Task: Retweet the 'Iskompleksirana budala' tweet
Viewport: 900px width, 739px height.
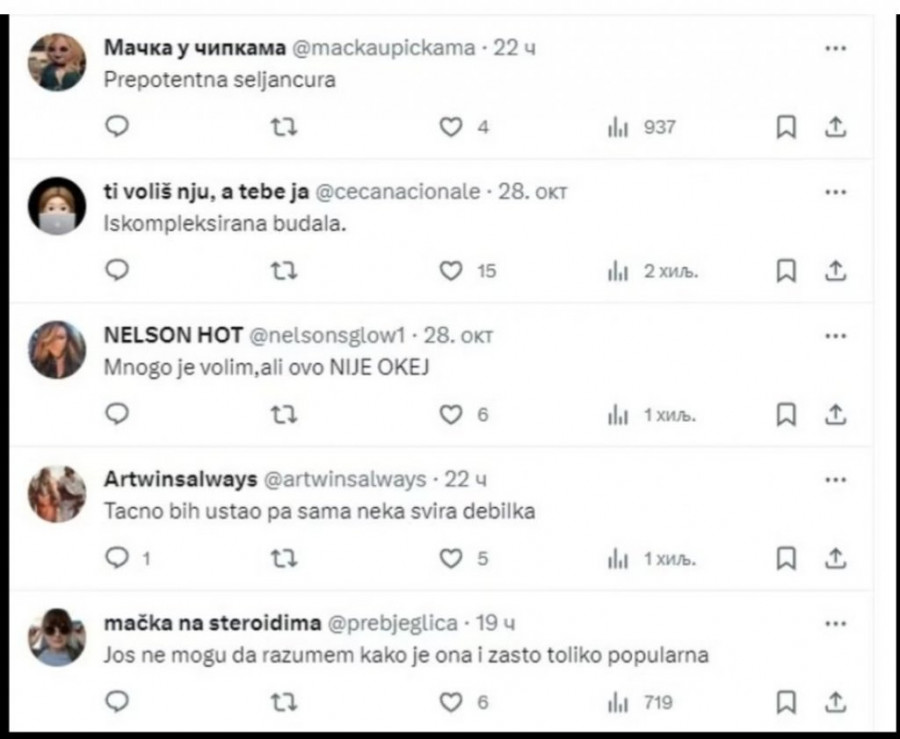Action: click(x=284, y=271)
